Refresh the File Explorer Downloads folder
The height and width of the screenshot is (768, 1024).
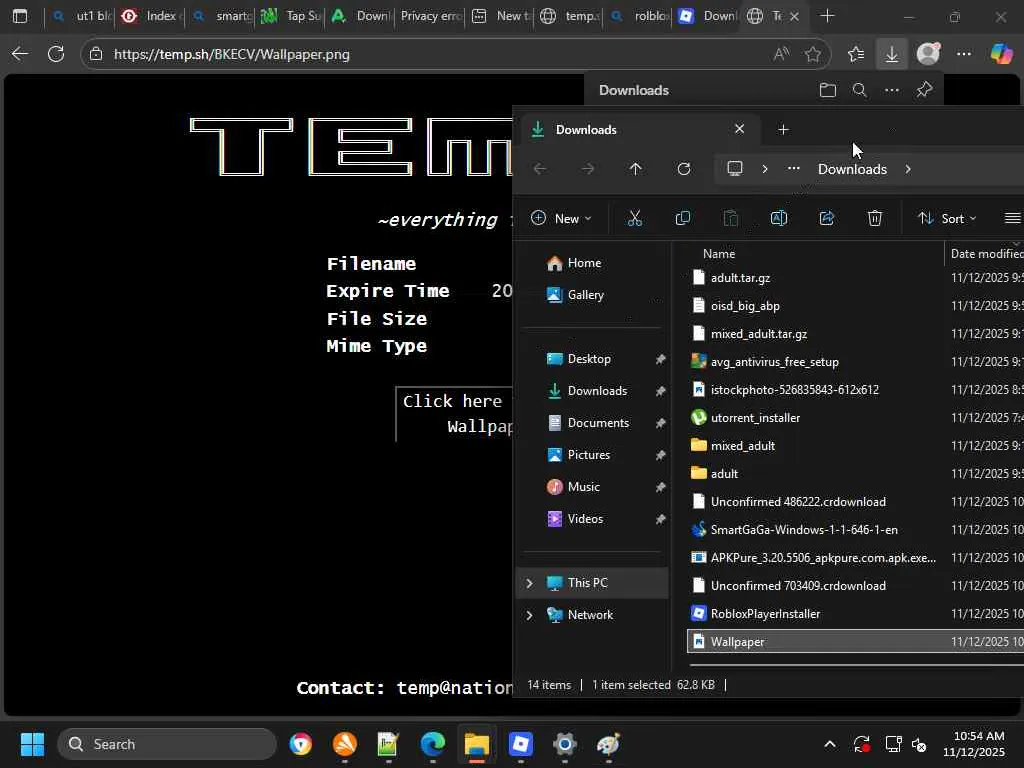click(x=684, y=169)
